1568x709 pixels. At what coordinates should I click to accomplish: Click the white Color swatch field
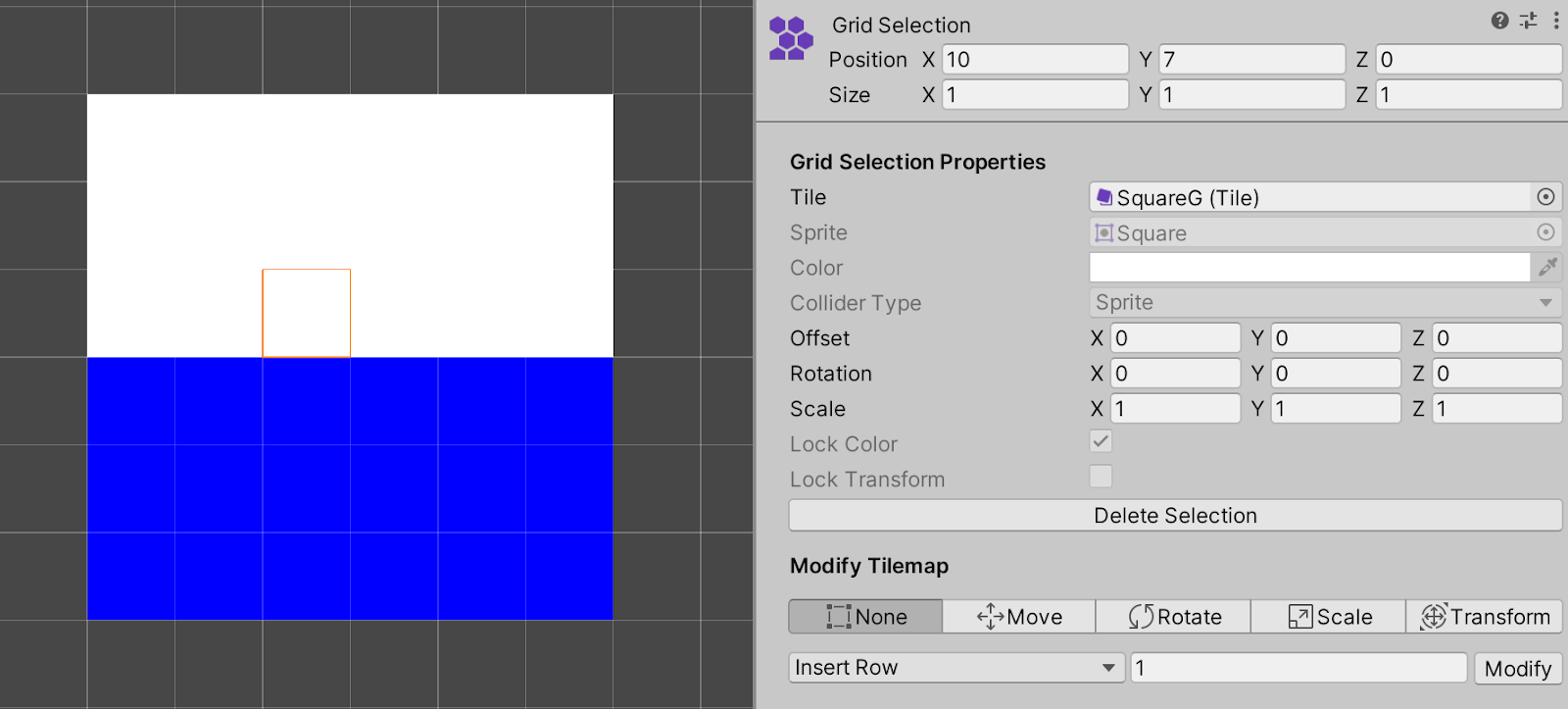click(1308, 267)
